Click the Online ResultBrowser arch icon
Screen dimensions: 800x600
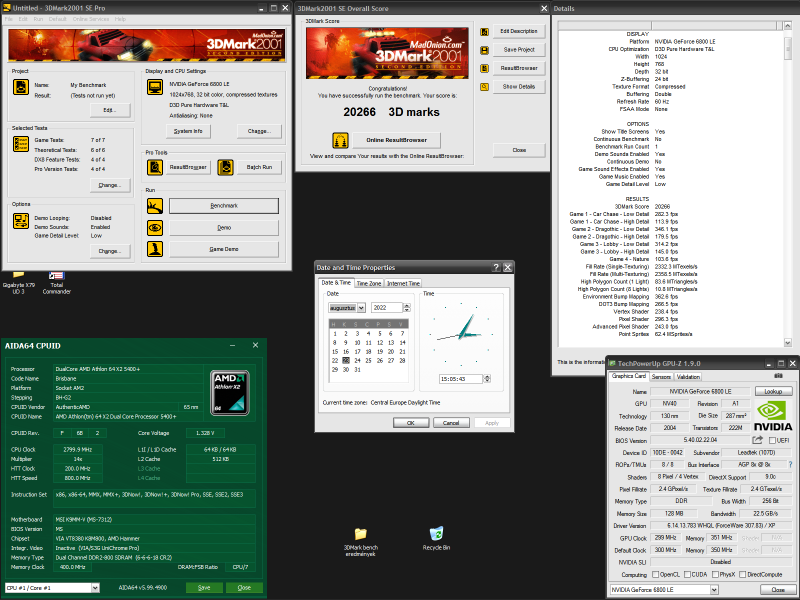[340, 140]
